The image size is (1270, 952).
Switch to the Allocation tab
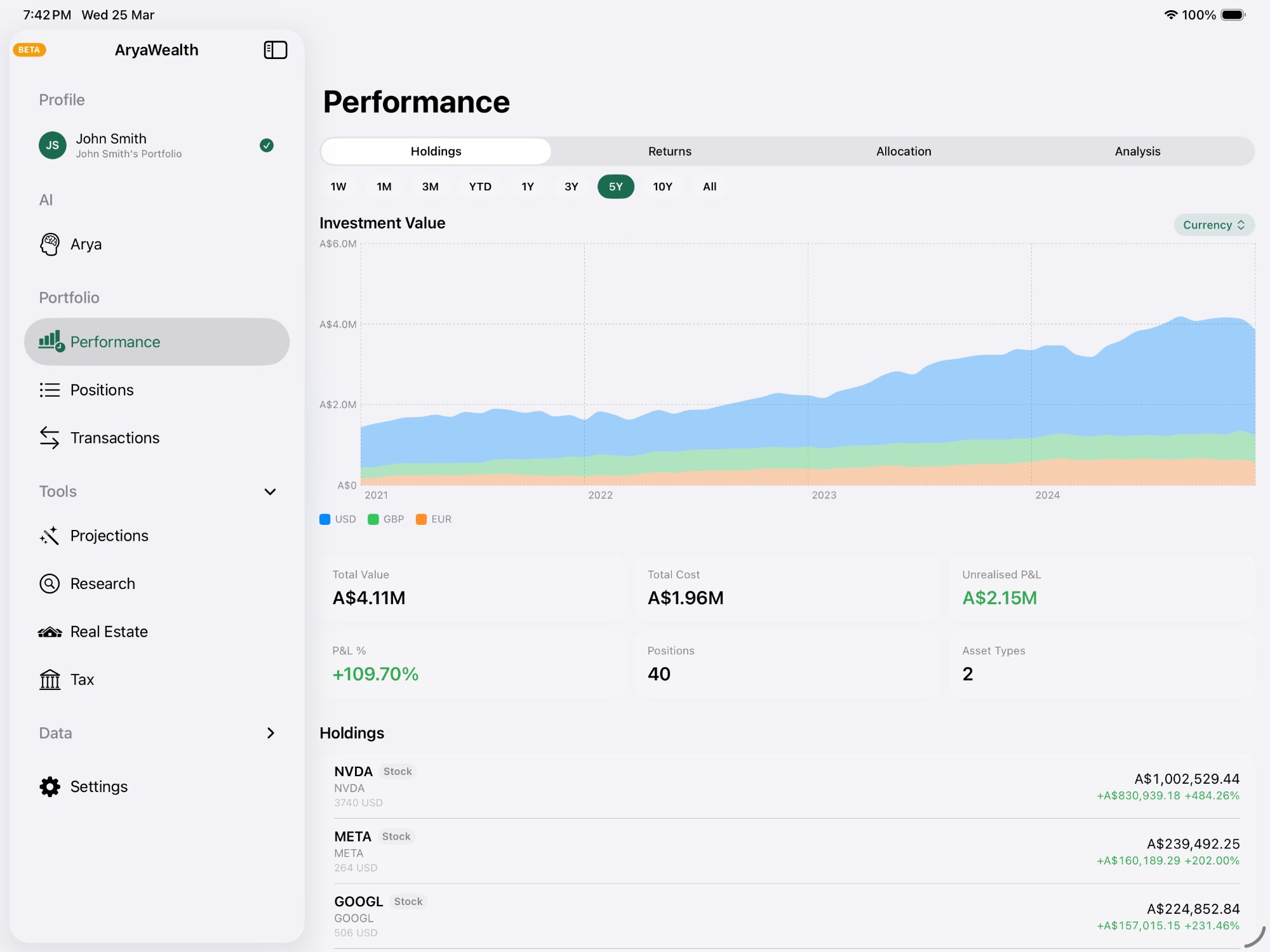coord(903,151)
